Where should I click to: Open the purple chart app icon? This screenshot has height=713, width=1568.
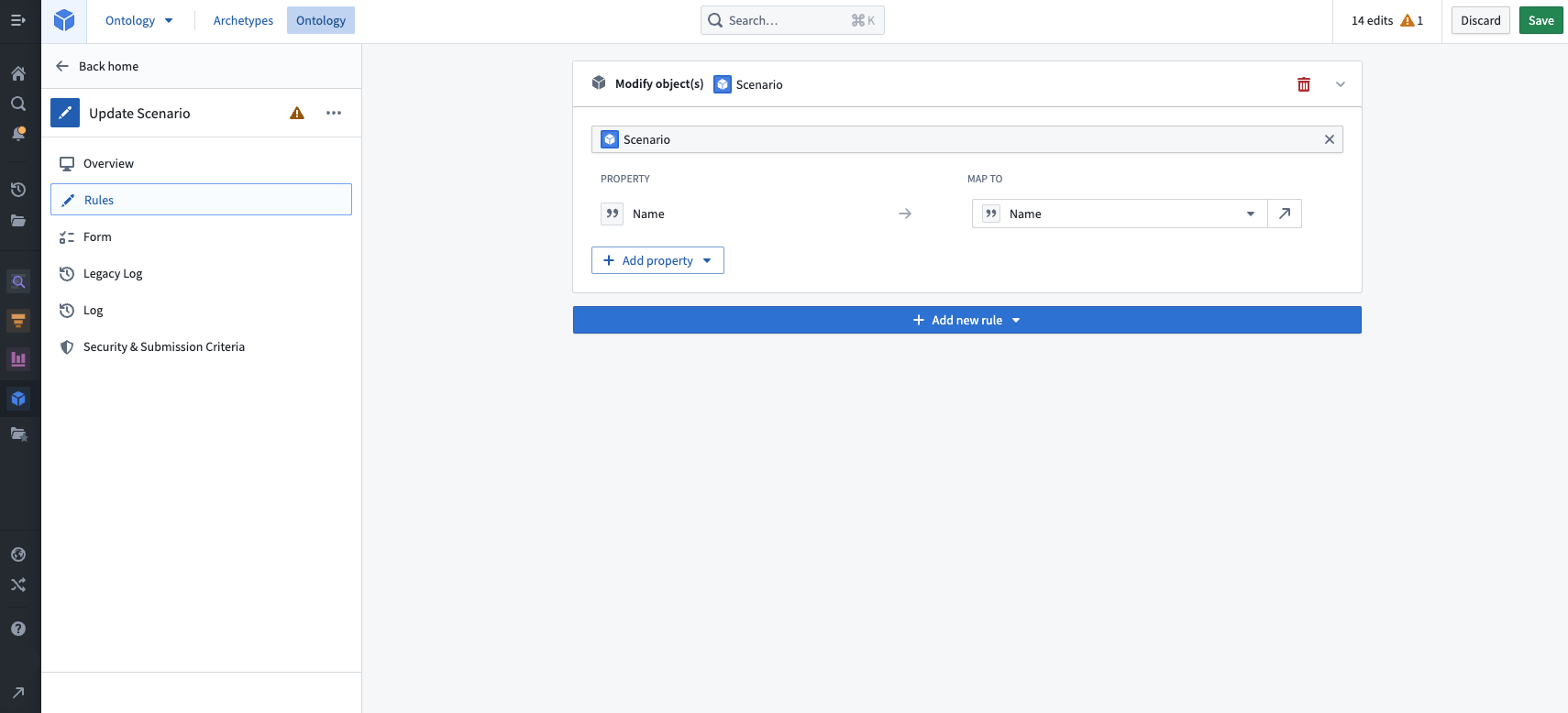[x=18, y=359]
